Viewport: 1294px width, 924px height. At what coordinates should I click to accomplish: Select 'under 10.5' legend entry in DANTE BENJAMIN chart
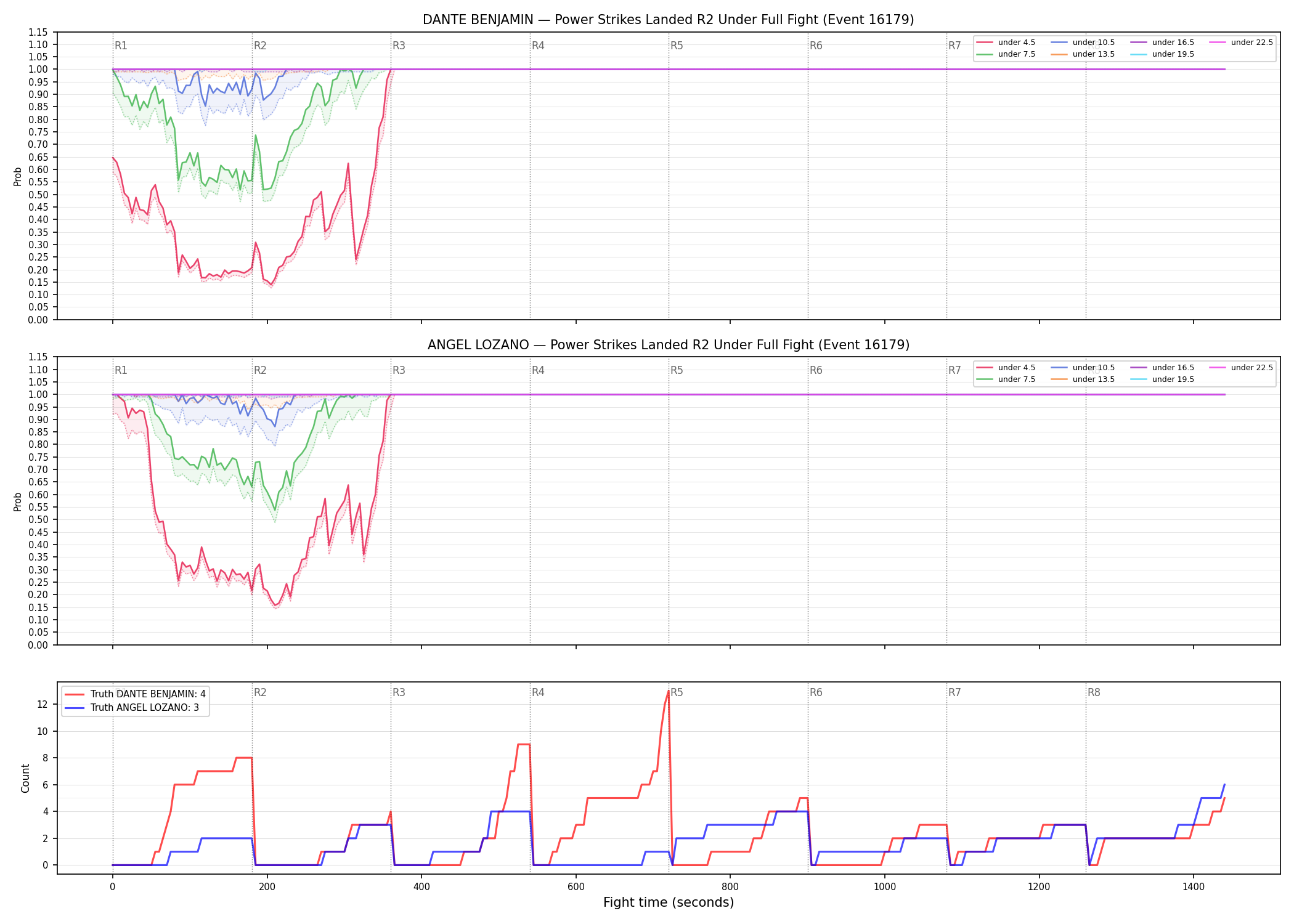(1083, 43)
